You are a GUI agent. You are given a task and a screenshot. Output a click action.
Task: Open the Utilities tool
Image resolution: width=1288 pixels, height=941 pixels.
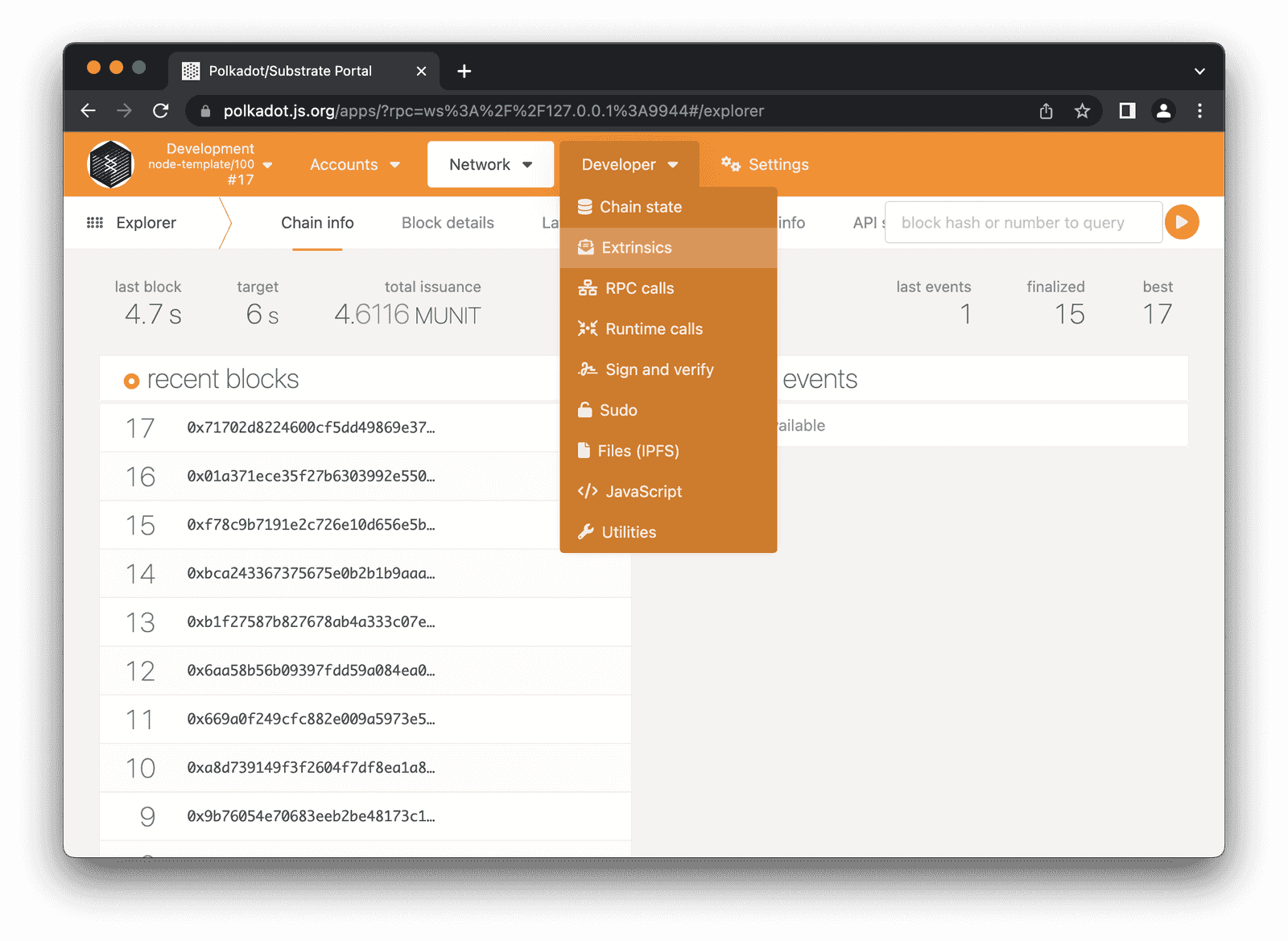pyautogui.click(x=630, y=531)
